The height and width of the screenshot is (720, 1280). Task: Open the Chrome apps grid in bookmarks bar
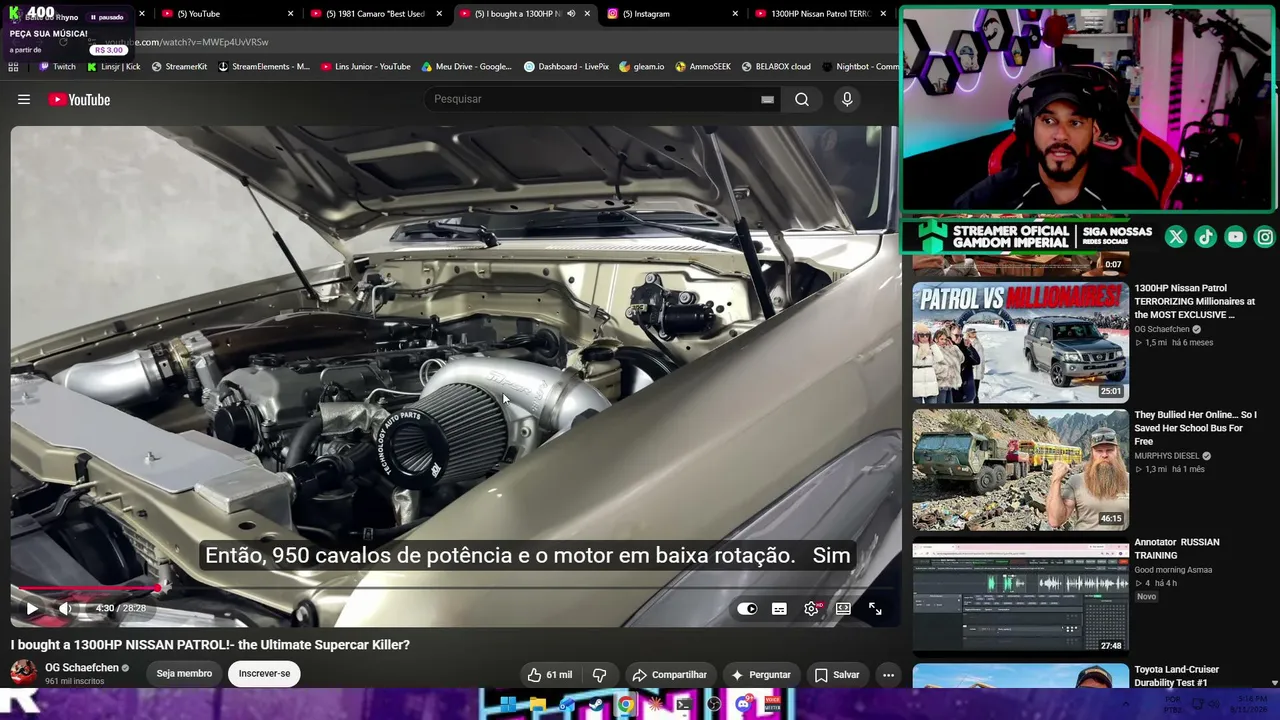13,67
